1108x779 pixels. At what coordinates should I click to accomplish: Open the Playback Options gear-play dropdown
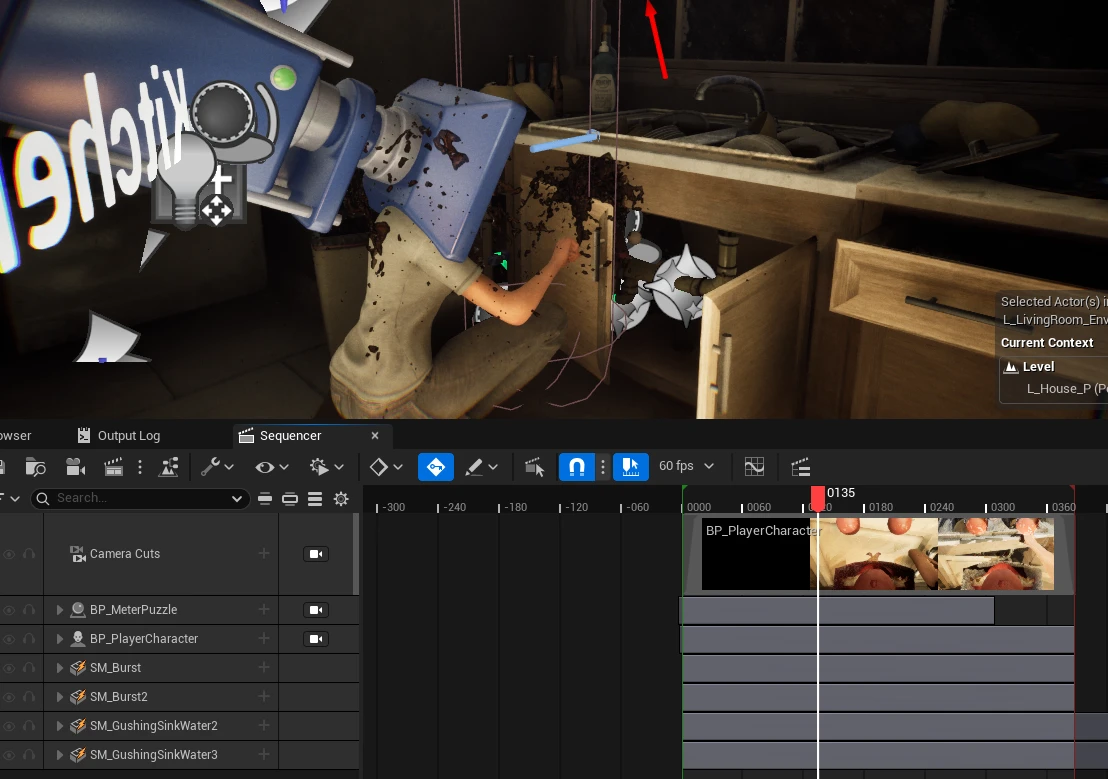(x=326, y=467)
